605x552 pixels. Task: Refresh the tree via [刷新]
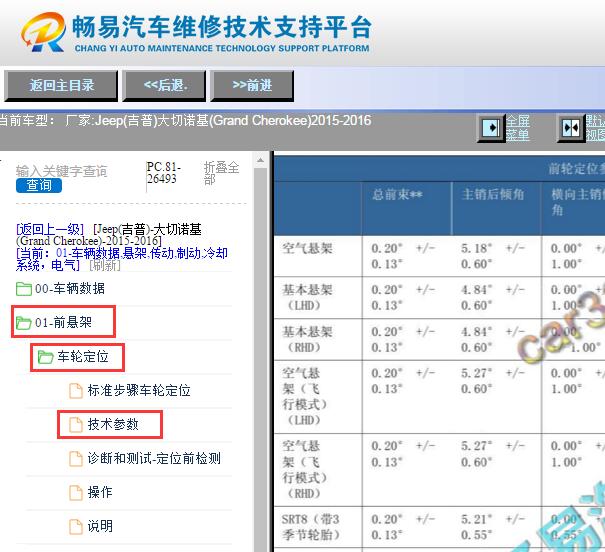coord(105,265)
